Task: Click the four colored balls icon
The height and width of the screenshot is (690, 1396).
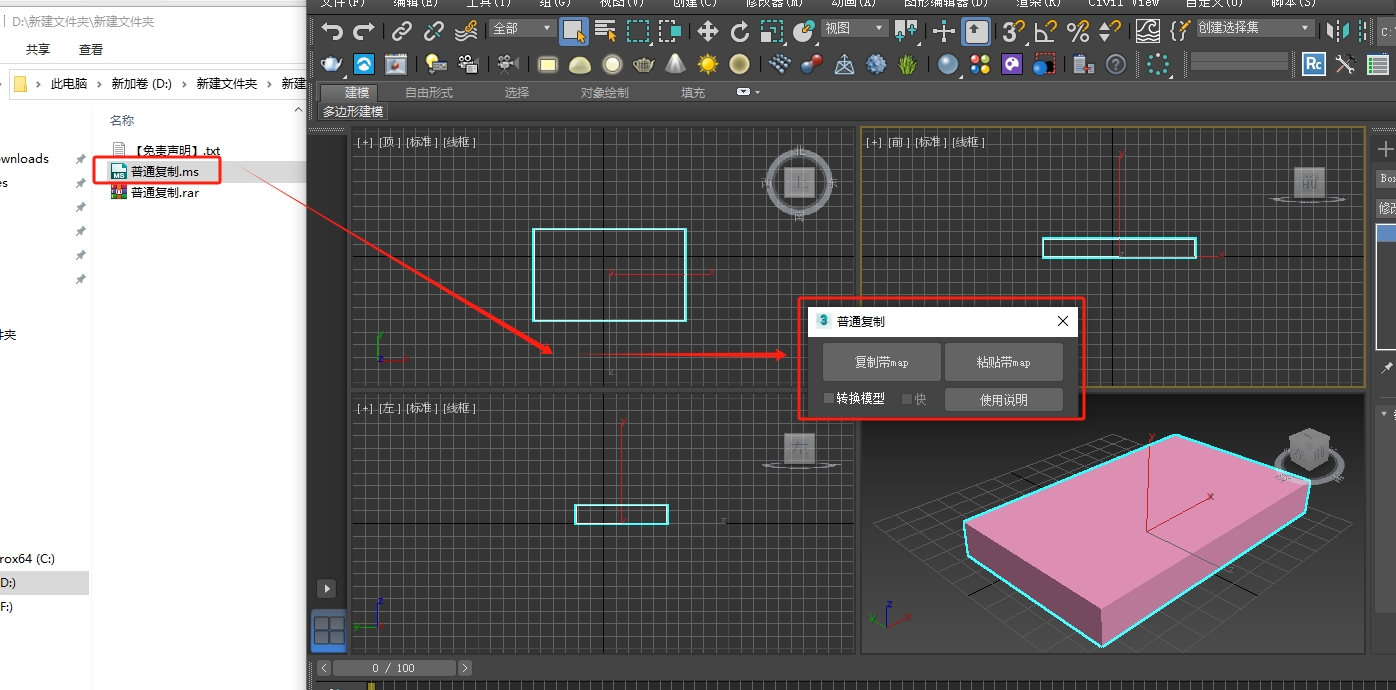Action: pyautogui.click(x=980, y=65)
